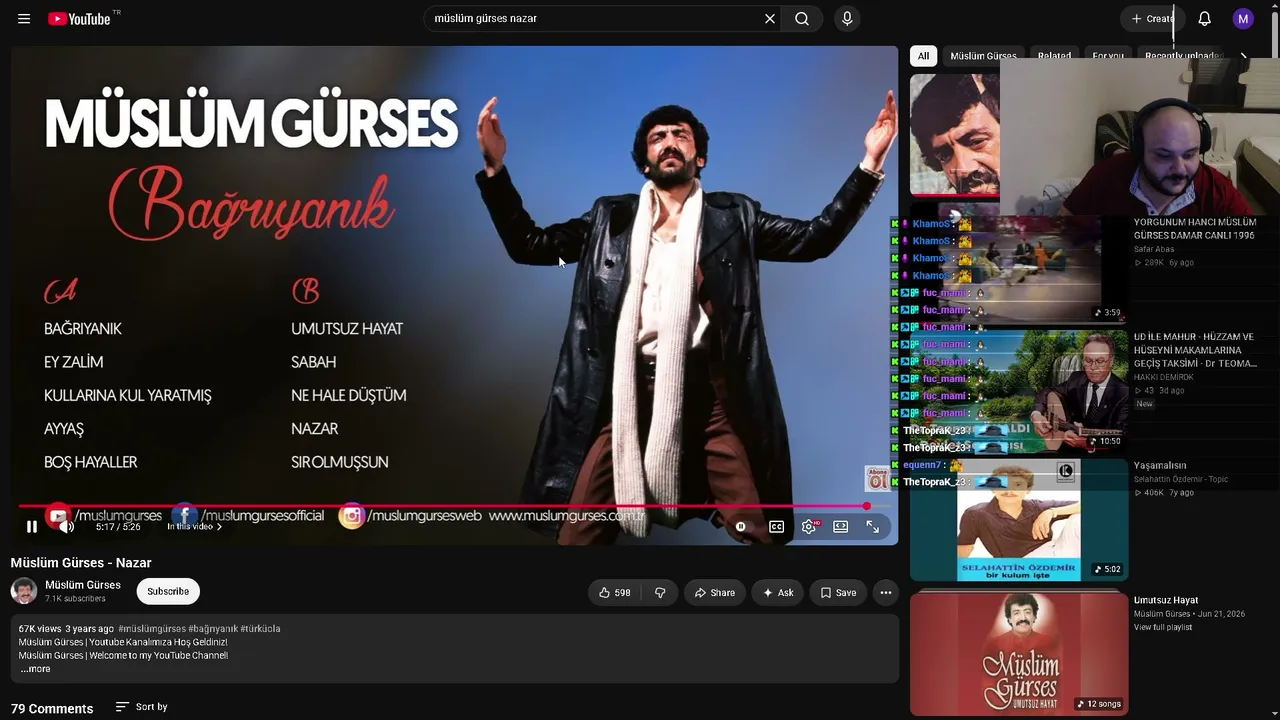
Task: Expand the In this video chapters
Action: click(x=194, y=527)
